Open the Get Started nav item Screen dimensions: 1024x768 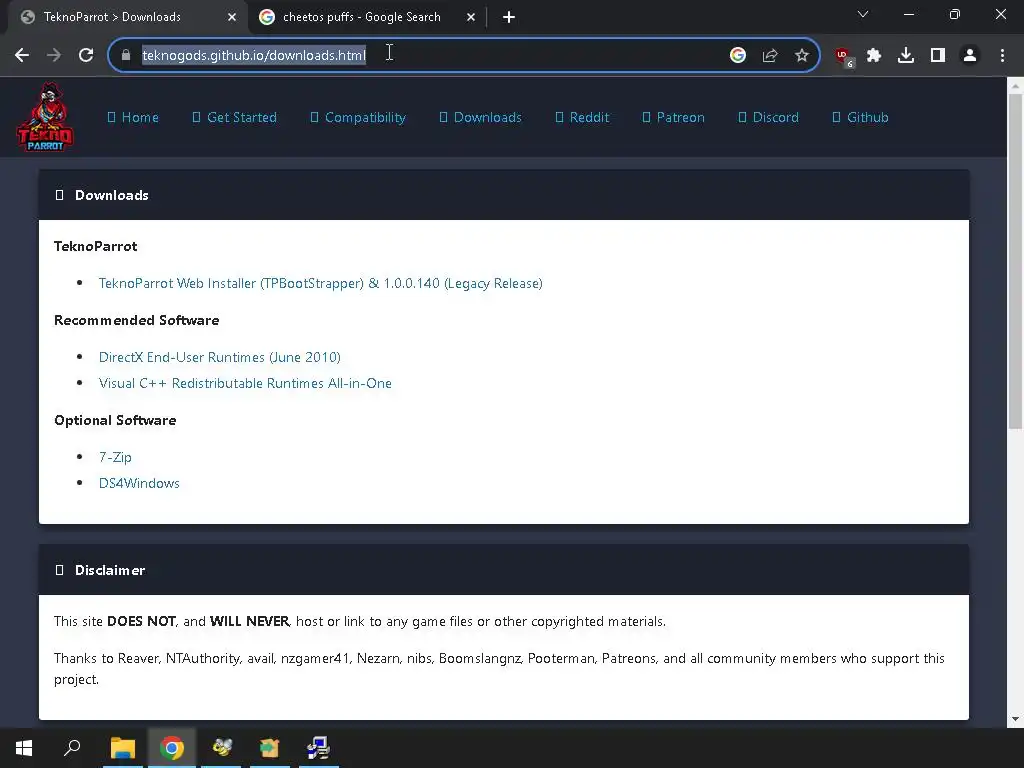pyautogui.click(x=235, y=118)
